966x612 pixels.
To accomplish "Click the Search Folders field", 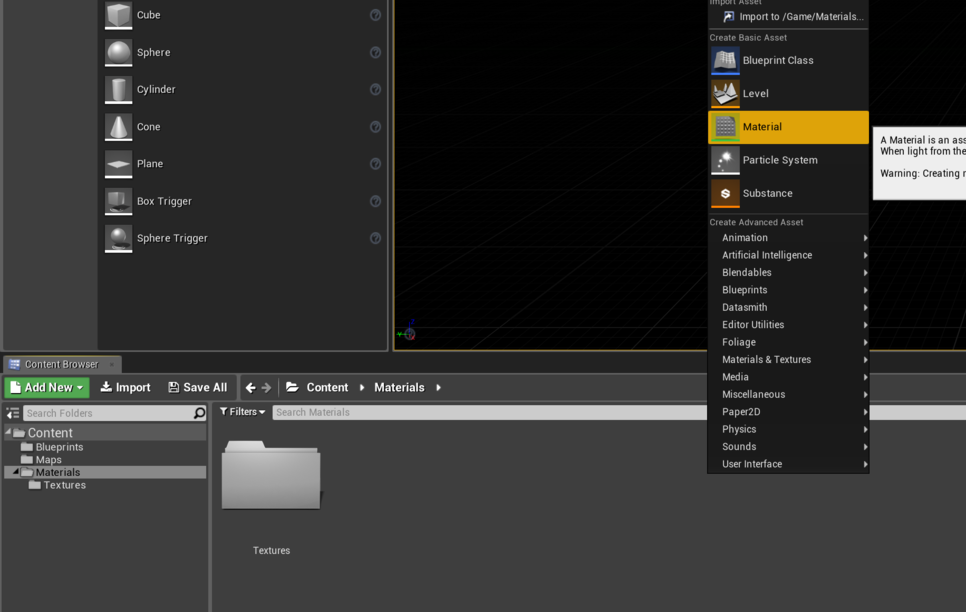I will [108, 413].
